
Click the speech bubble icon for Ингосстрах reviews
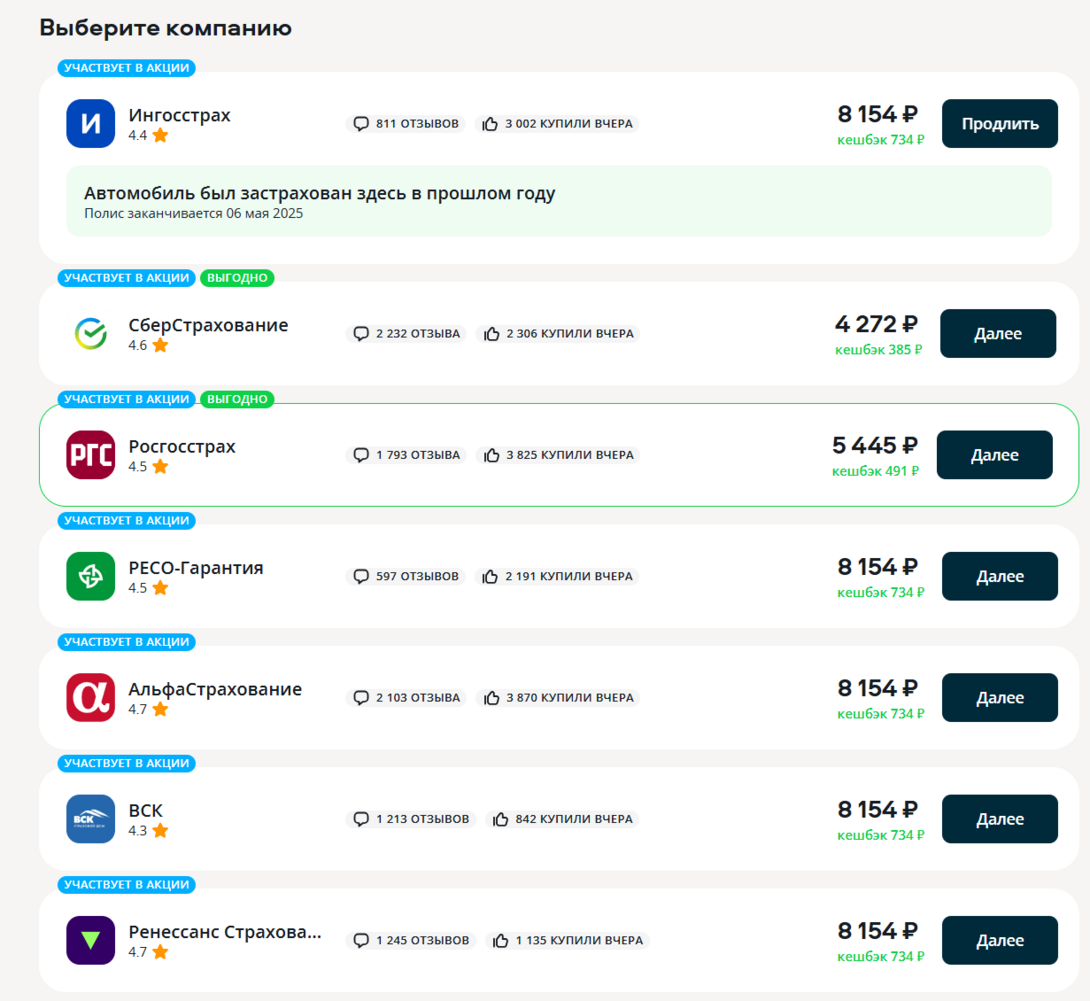pyautogui.click(x=361, y=124)
